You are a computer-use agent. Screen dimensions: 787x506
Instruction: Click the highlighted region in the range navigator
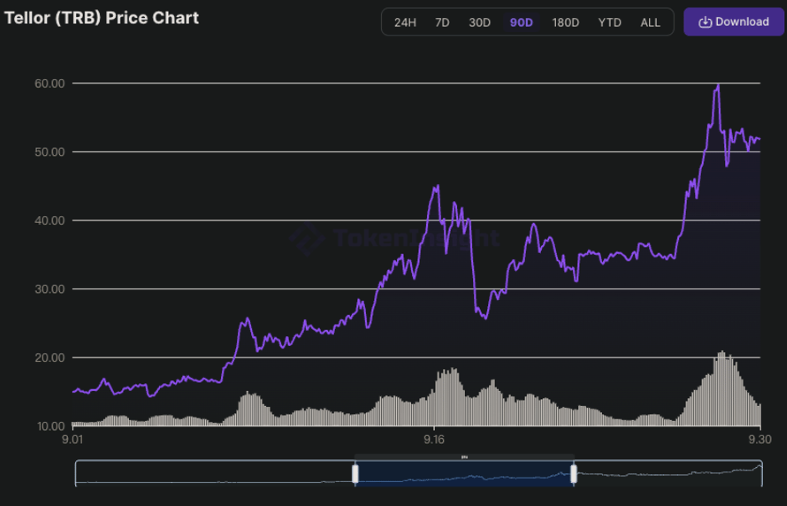pos(464,474)
